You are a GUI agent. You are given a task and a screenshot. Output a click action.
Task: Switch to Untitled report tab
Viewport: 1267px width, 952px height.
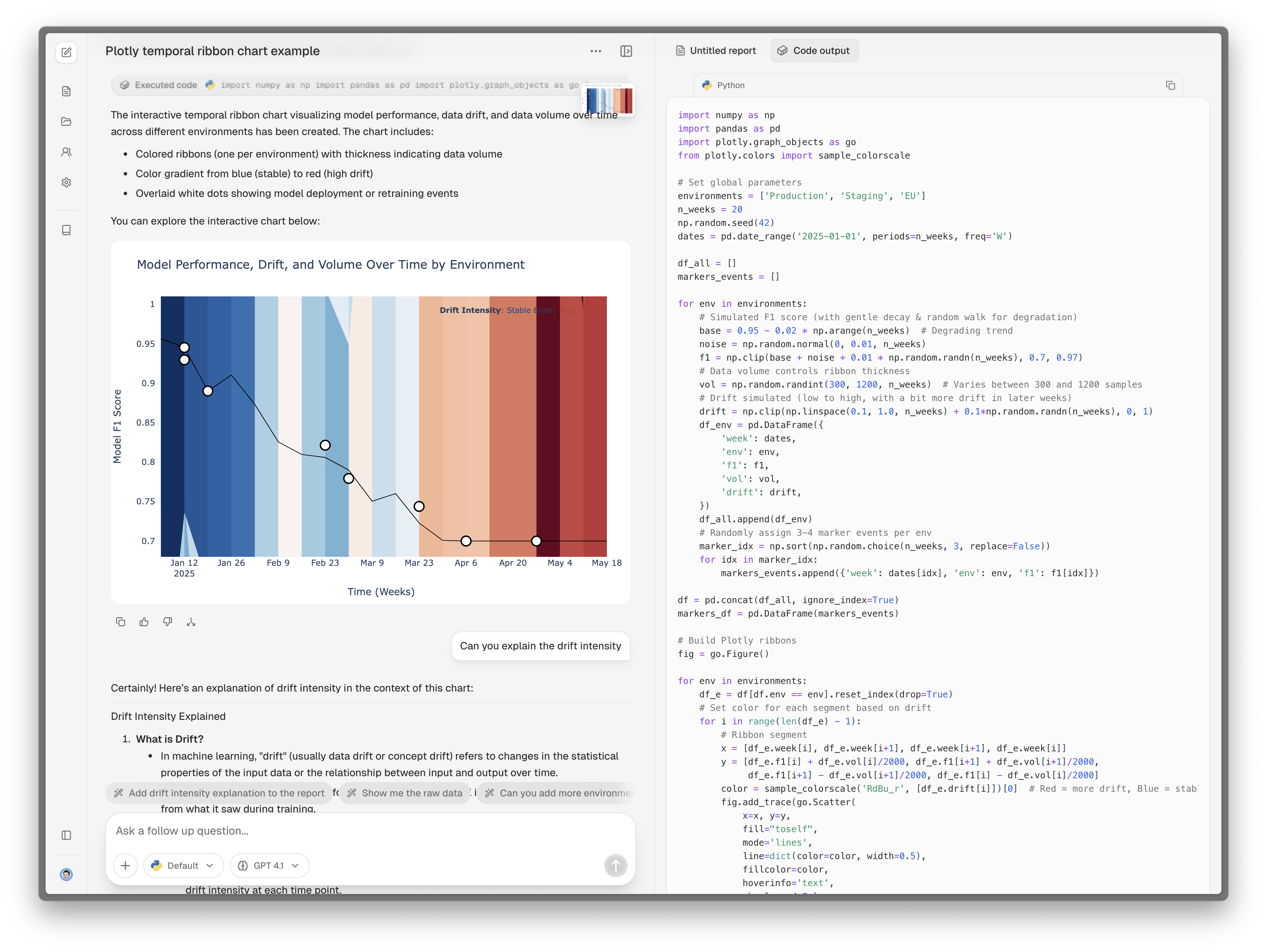tap(715, 50)
